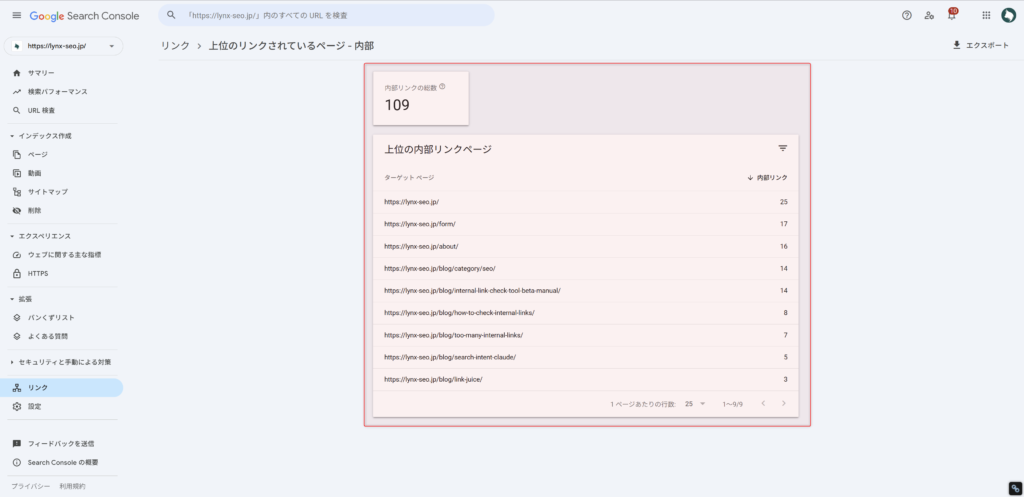Open 検索パフォーマンス in sidebar
This screenshot has height=497, width=1024.
(57, 92)
